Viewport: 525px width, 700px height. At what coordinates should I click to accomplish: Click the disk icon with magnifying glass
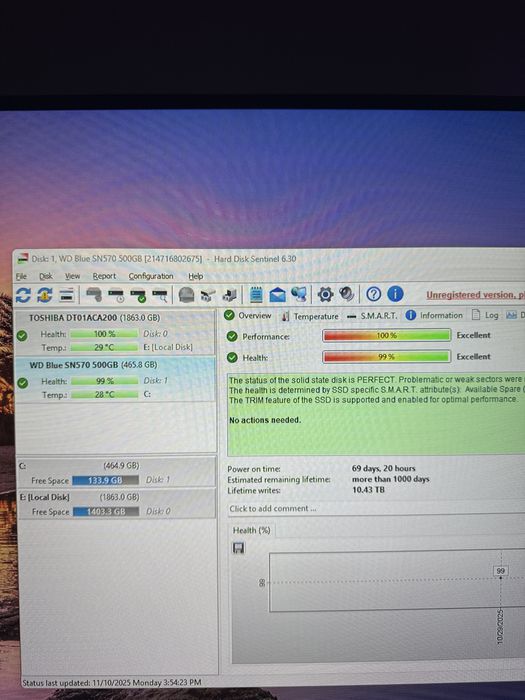[160, 296]
